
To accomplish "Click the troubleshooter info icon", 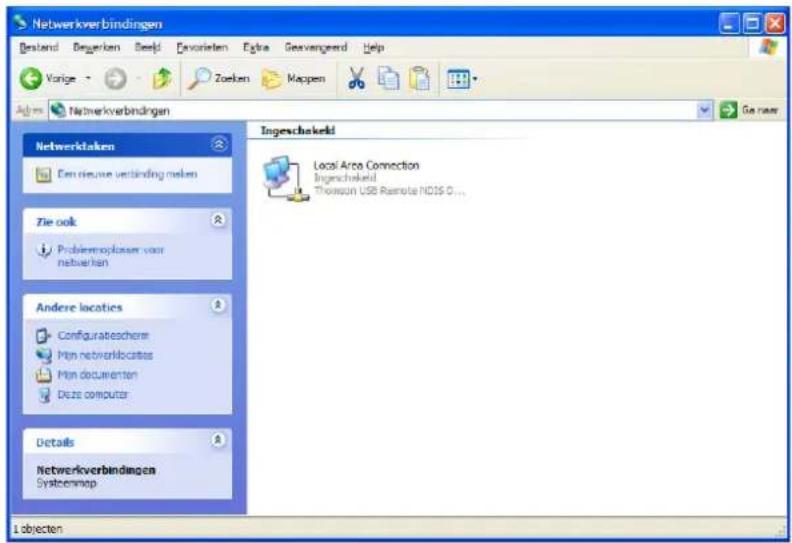I will tap(44, 250).
